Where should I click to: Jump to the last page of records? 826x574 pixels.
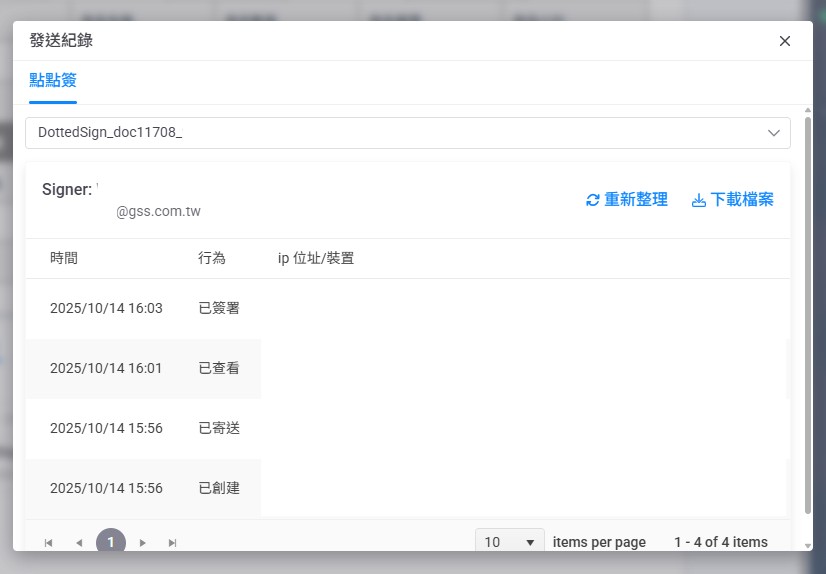(173, 542)
